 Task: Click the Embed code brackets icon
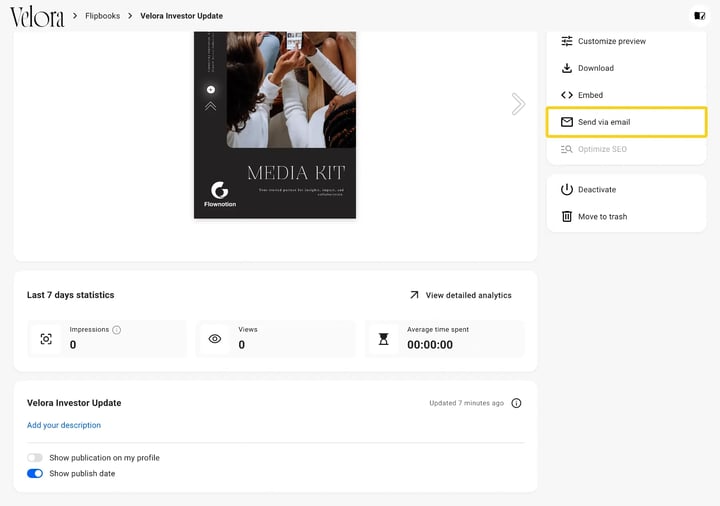567,95
